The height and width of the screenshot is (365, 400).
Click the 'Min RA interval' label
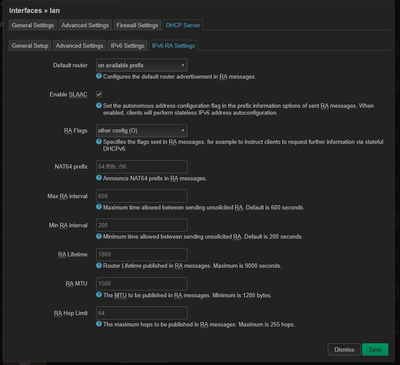click(68, 225)
